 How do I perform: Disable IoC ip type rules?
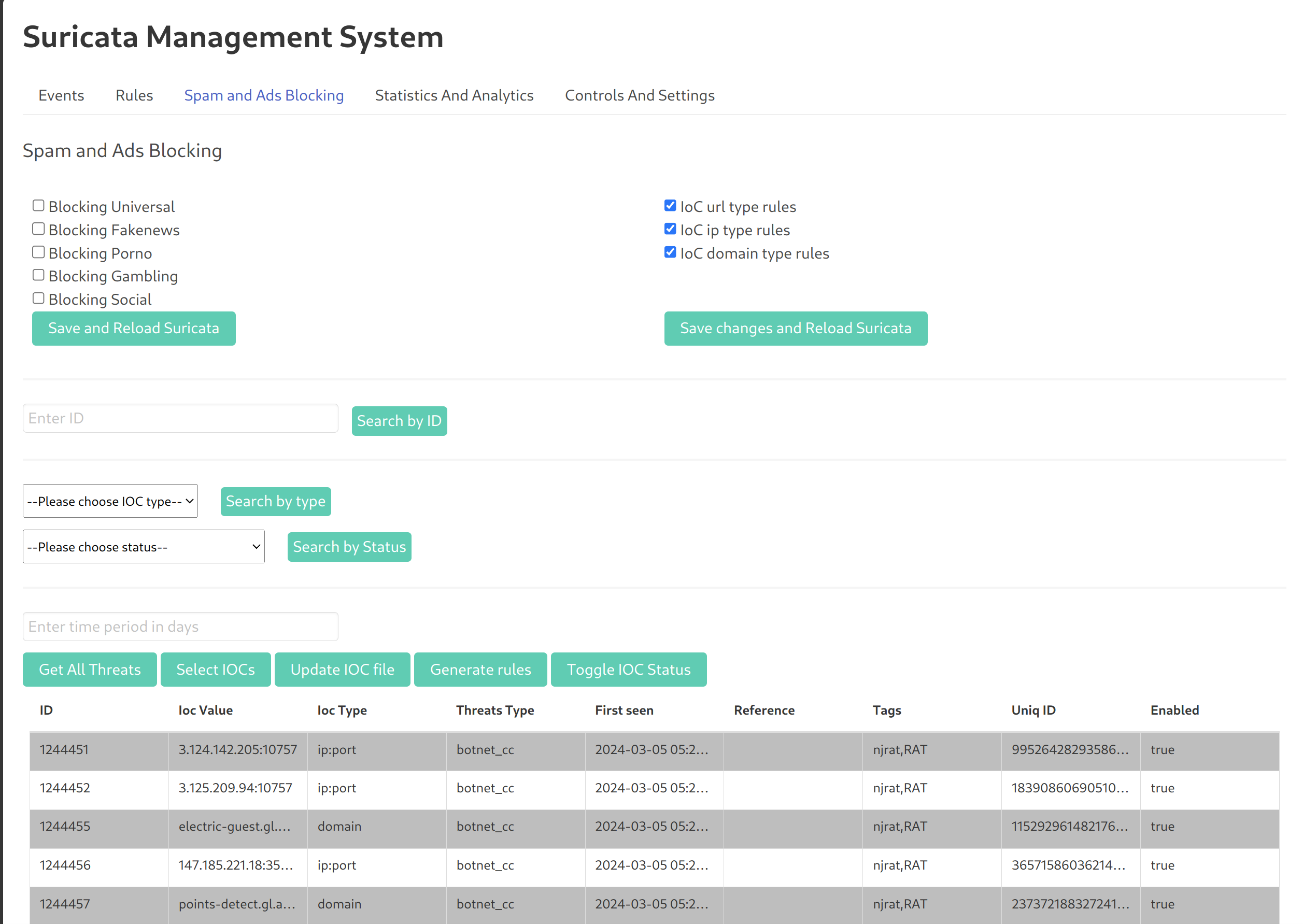coord(670,229)
